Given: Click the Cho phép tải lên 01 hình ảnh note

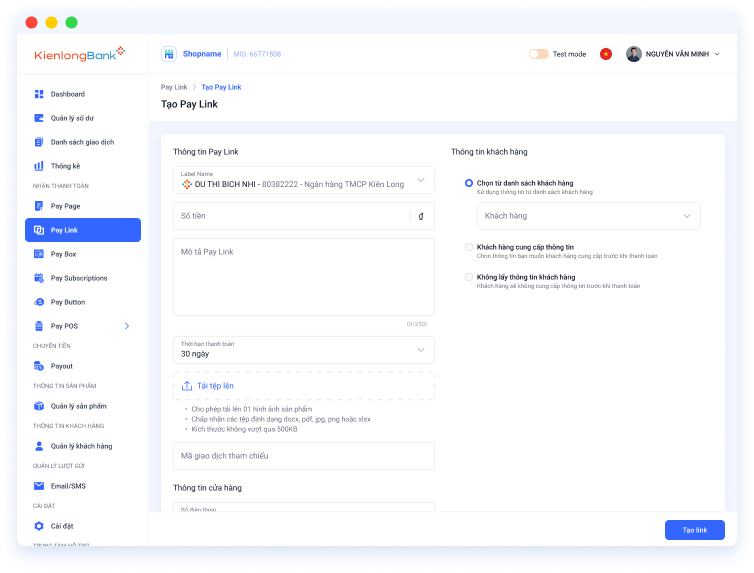Looking at the screenshot, I should [x=251, y=409].
